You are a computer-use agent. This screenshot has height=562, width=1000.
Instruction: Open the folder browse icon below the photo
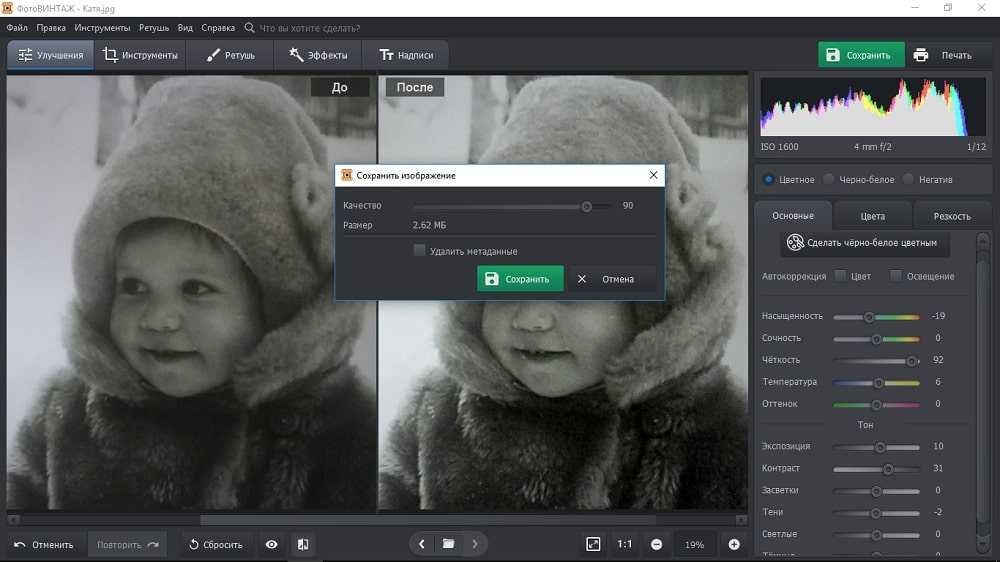[448, 544]
